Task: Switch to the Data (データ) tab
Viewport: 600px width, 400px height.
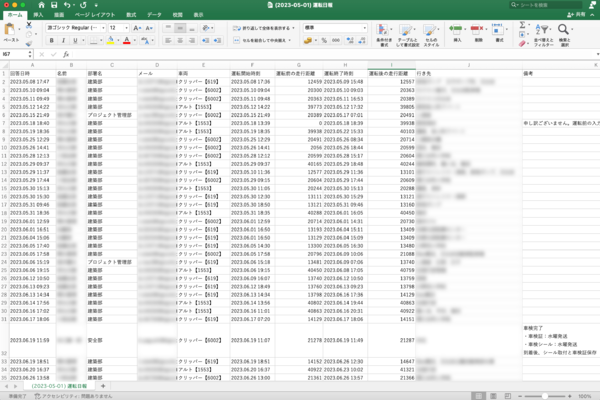Action: [x=154, y=15]
